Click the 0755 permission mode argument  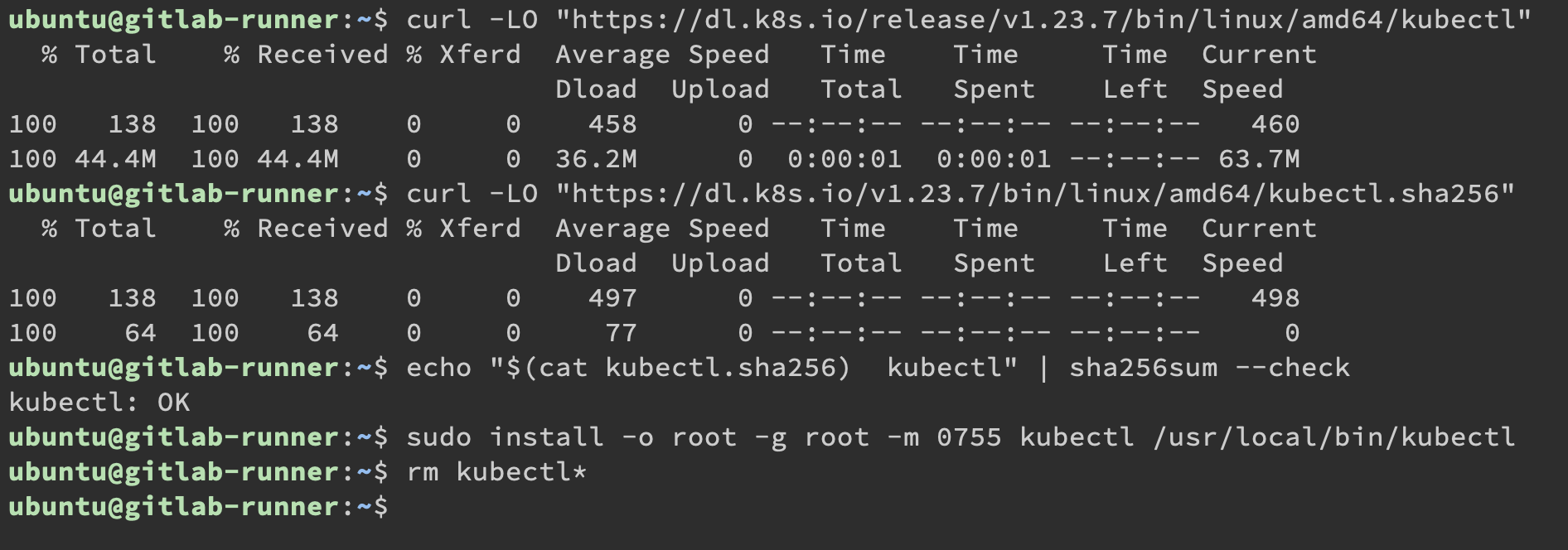click(969, 437)
